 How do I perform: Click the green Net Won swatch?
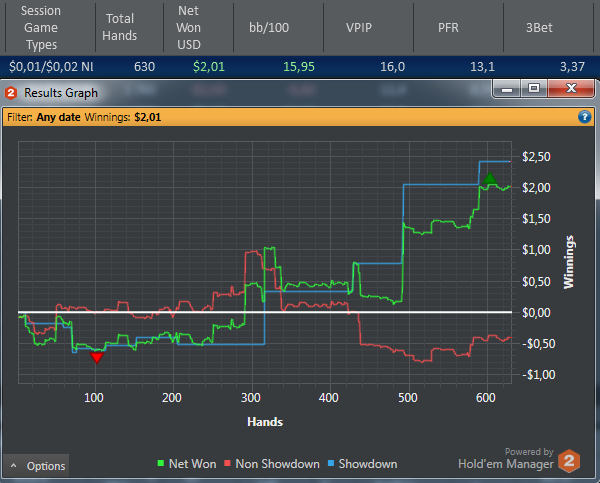161,463
